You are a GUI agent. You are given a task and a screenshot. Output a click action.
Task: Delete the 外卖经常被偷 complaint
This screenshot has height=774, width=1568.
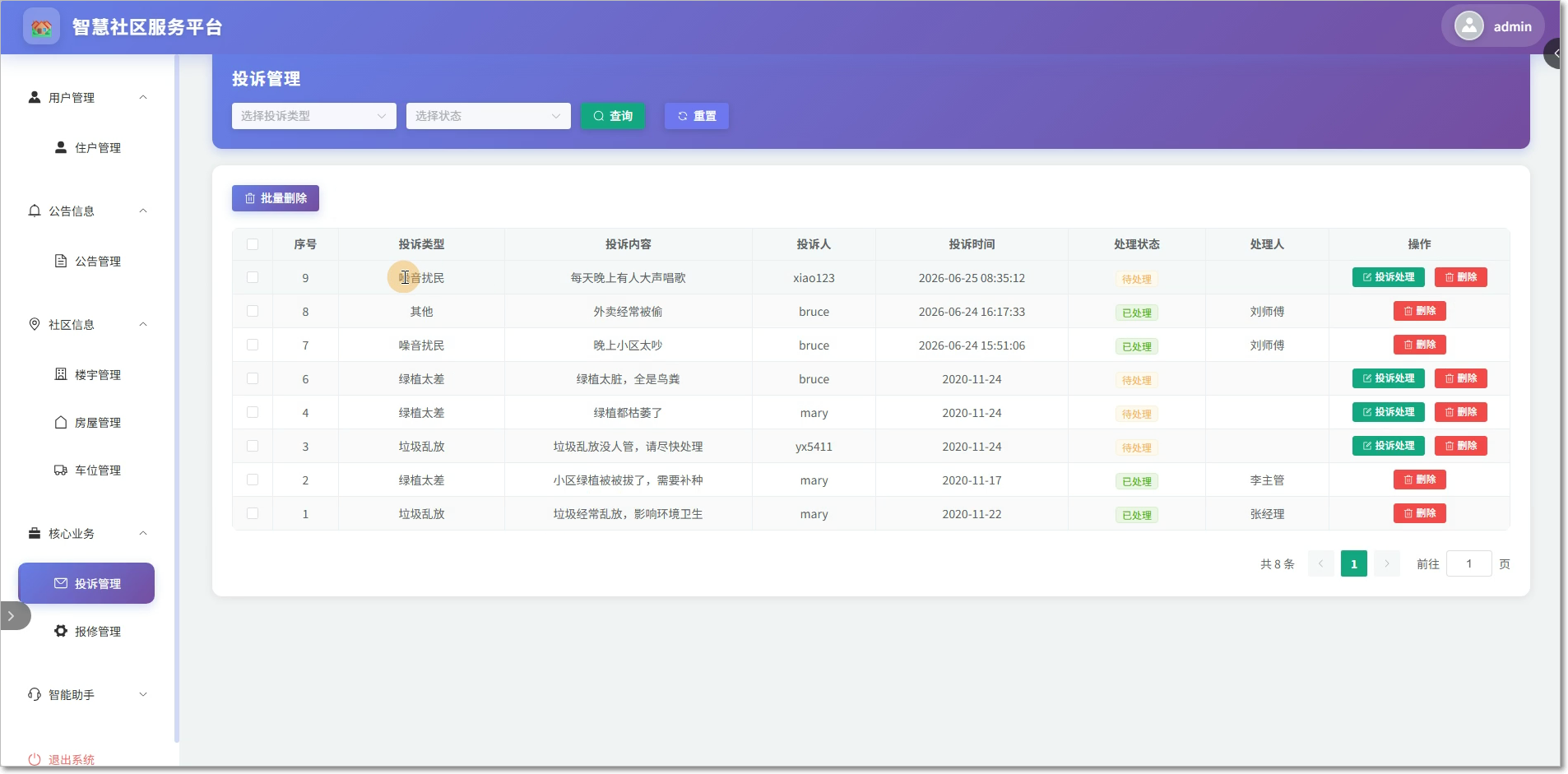pos(1420,311)
